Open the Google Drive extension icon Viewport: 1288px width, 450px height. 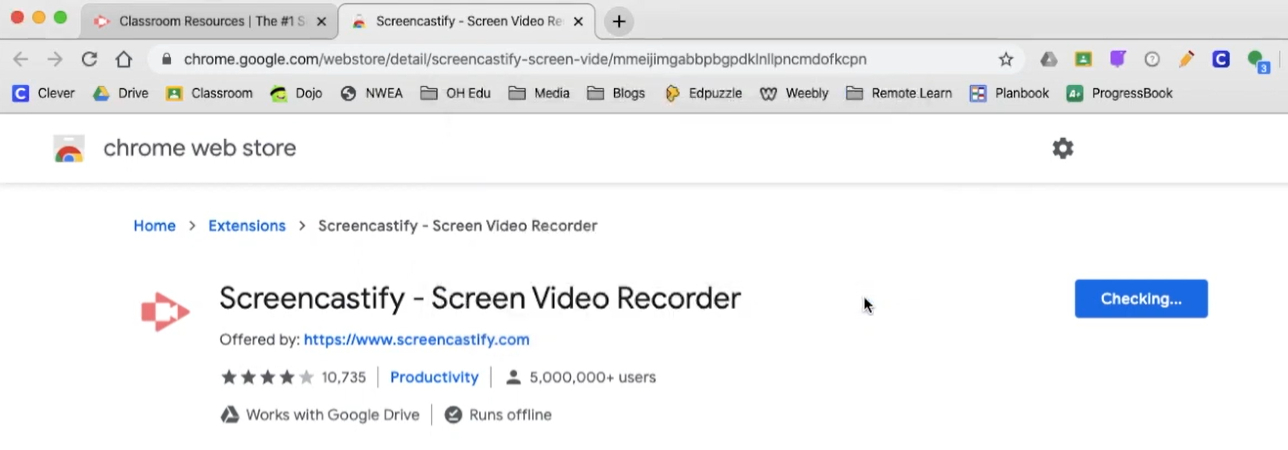pos(1049,59)
